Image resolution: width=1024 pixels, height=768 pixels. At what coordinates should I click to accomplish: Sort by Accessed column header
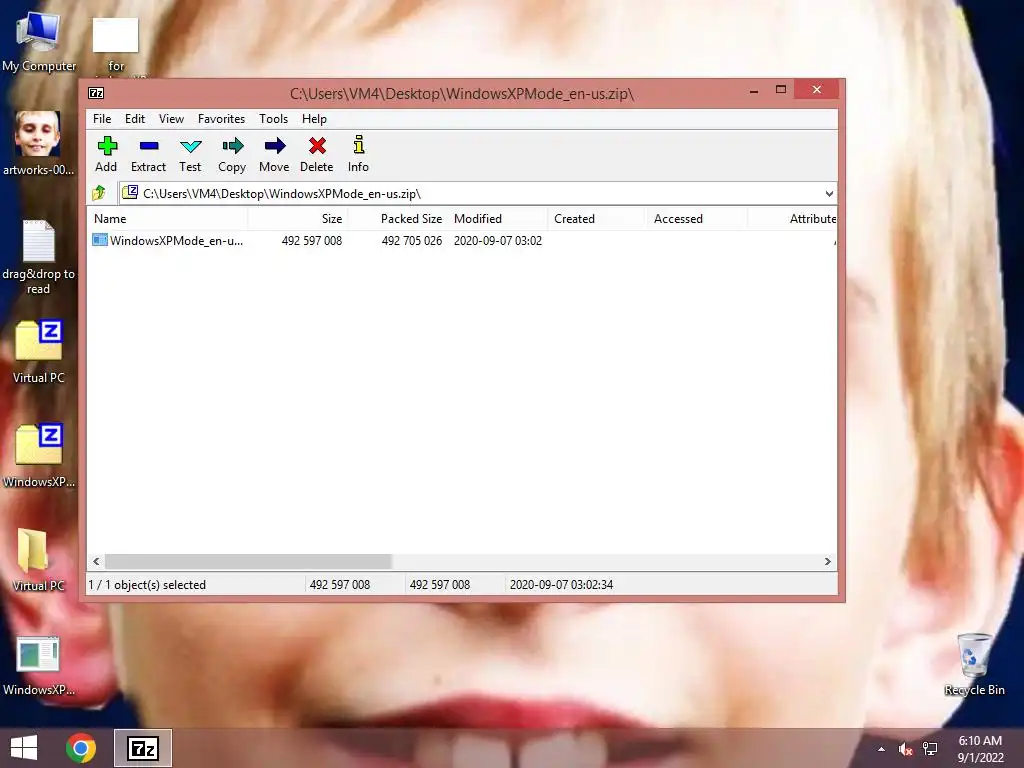point(697,219)
